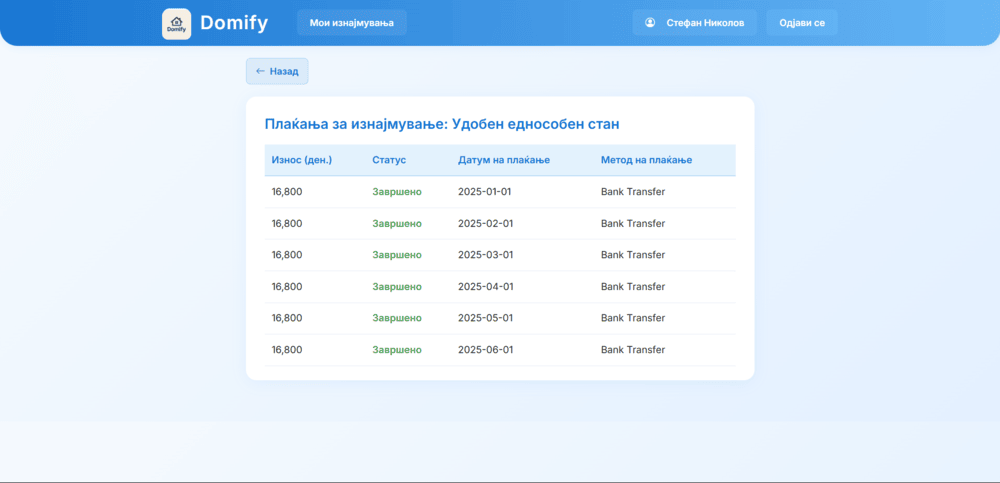
Task: Click Bank Transfer in the 2025-04-01 row
Action: click(x=632, y=287)
